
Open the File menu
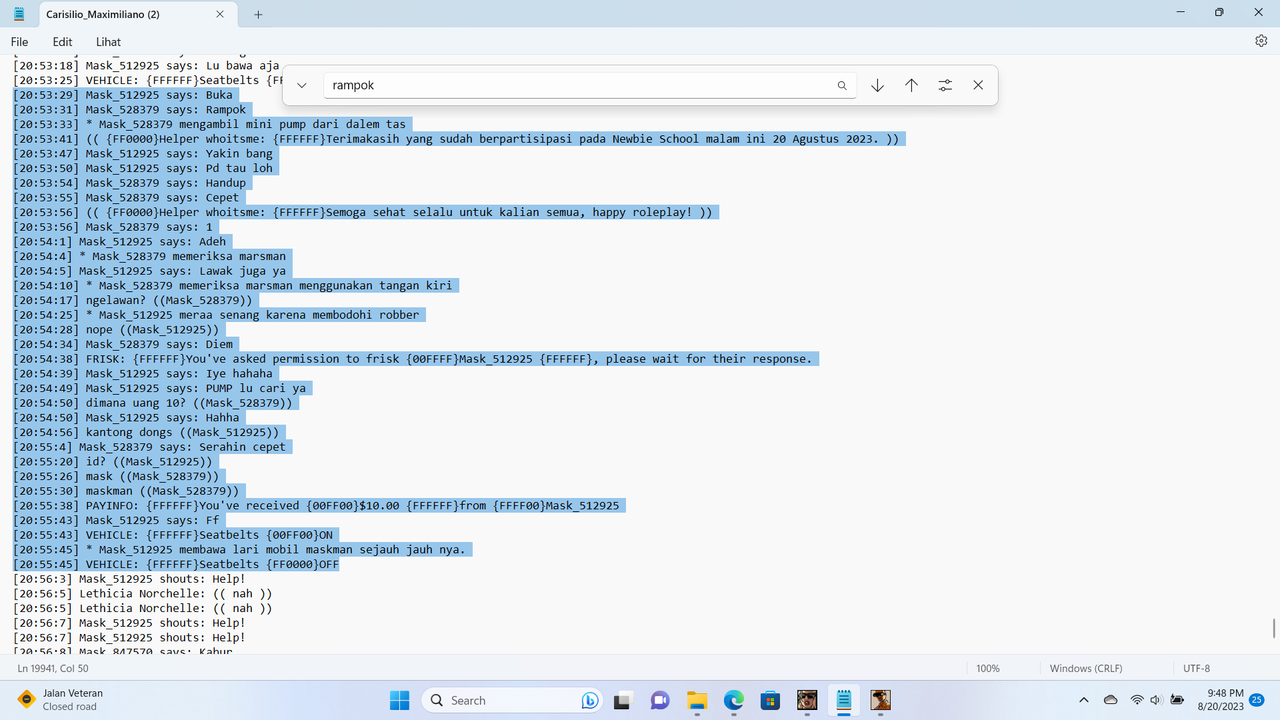click(x=20, y=42)
